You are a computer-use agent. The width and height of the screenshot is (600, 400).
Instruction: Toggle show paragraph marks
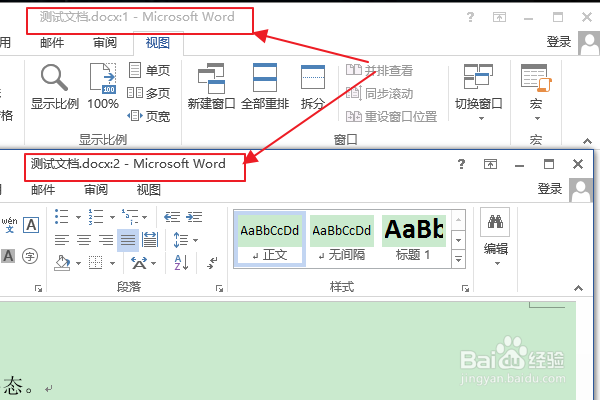(212, 263)
